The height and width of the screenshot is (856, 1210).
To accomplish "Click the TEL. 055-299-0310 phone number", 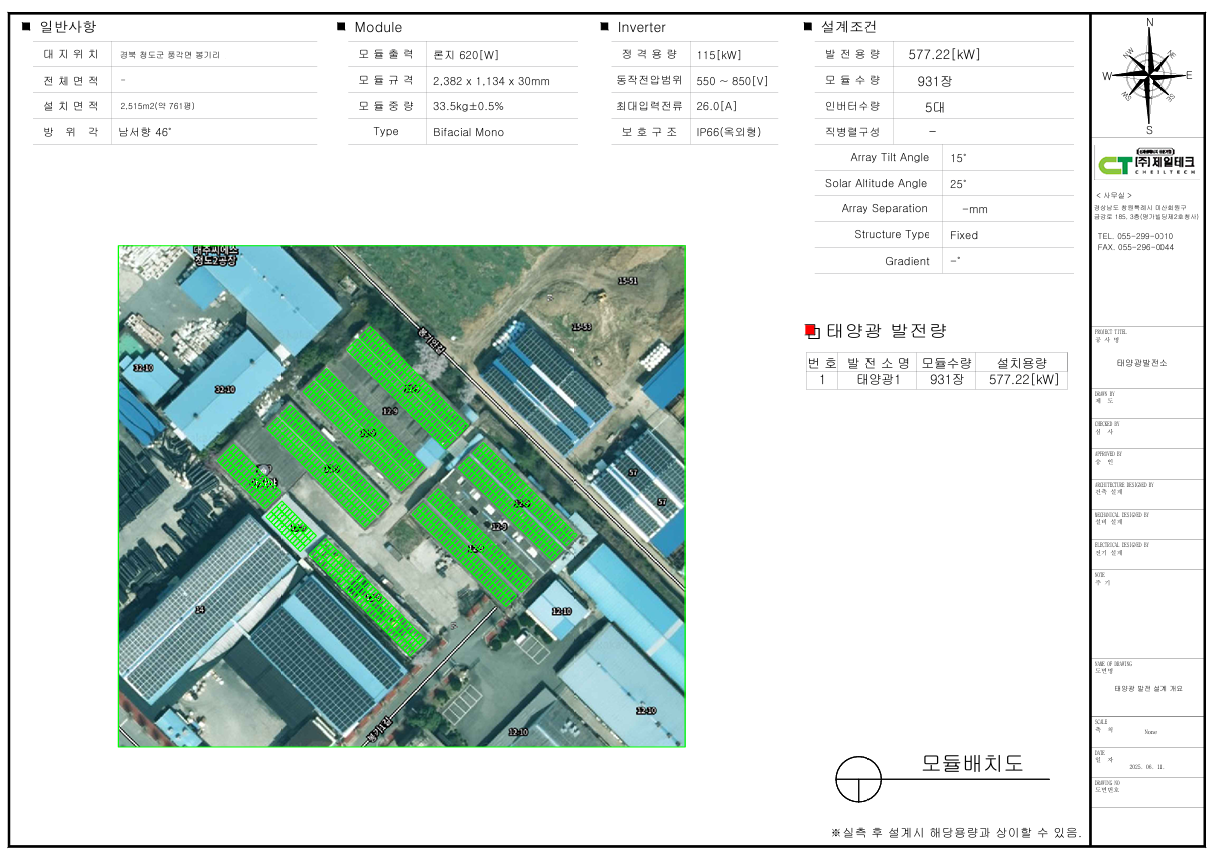I will [1135, 236].
